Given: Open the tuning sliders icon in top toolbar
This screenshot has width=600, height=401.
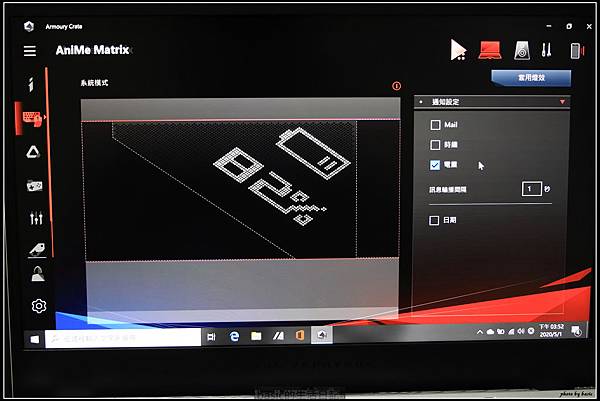Looking at the screenshot, I should pyautogui.click(x=546, y=50).
